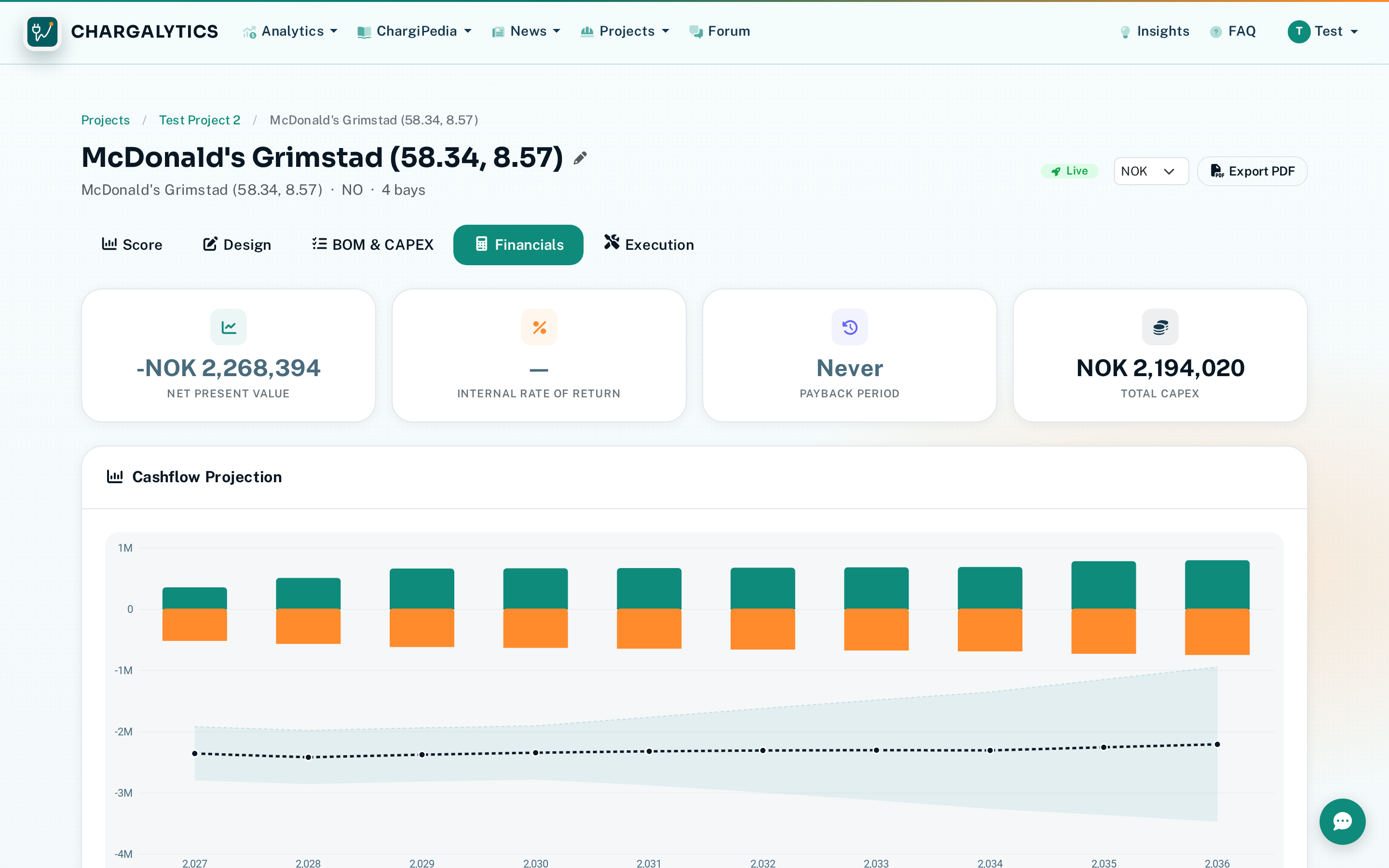Click the green bar for 2030
The width and height of the screenshot is (1389, 868).
535,588
